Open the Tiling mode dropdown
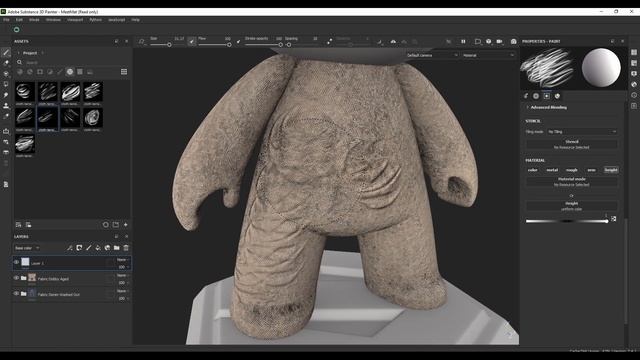Image resolution: width=640 pixels, height=360 pixels. (582, 132)
